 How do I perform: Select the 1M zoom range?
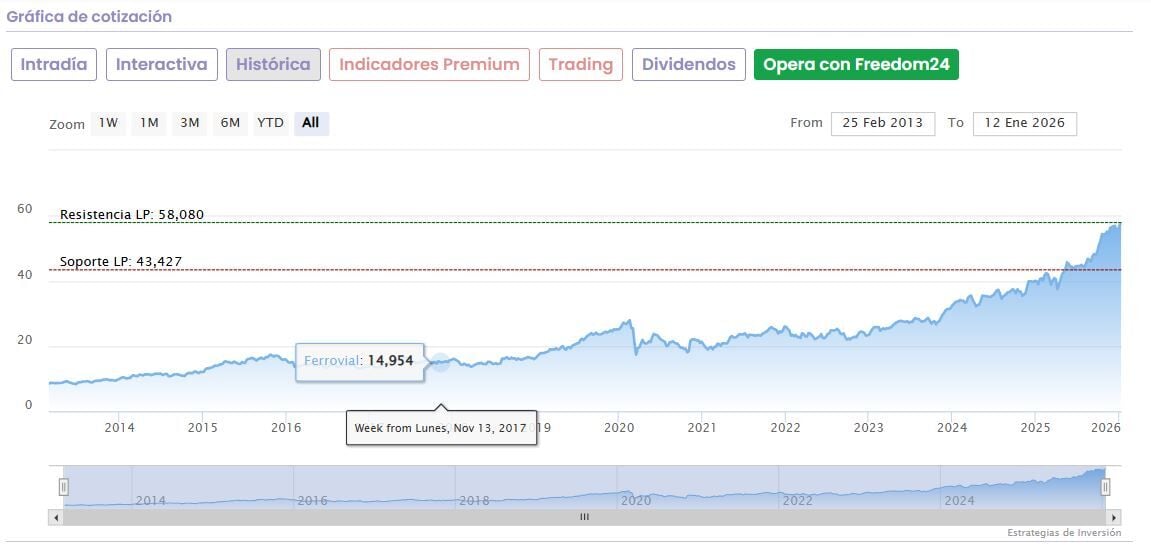149,123
